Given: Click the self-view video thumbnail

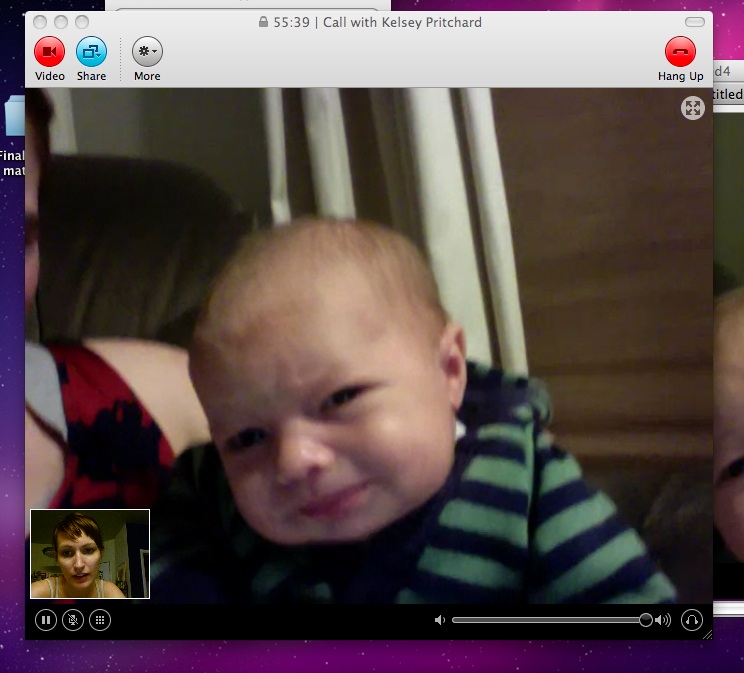Looking at the screenshot, I should 90,553.
